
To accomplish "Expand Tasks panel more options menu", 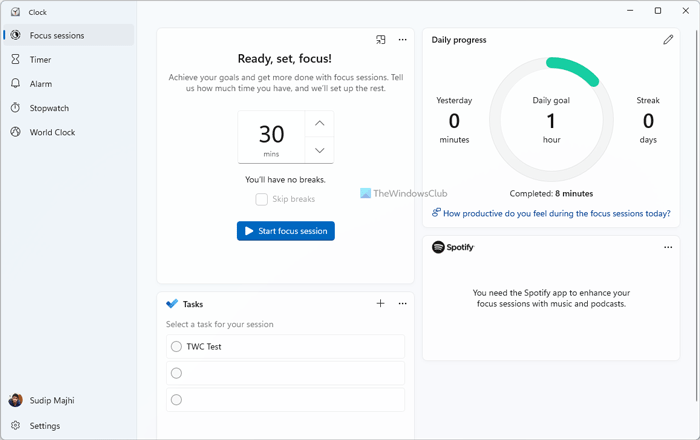I will 403,303.
